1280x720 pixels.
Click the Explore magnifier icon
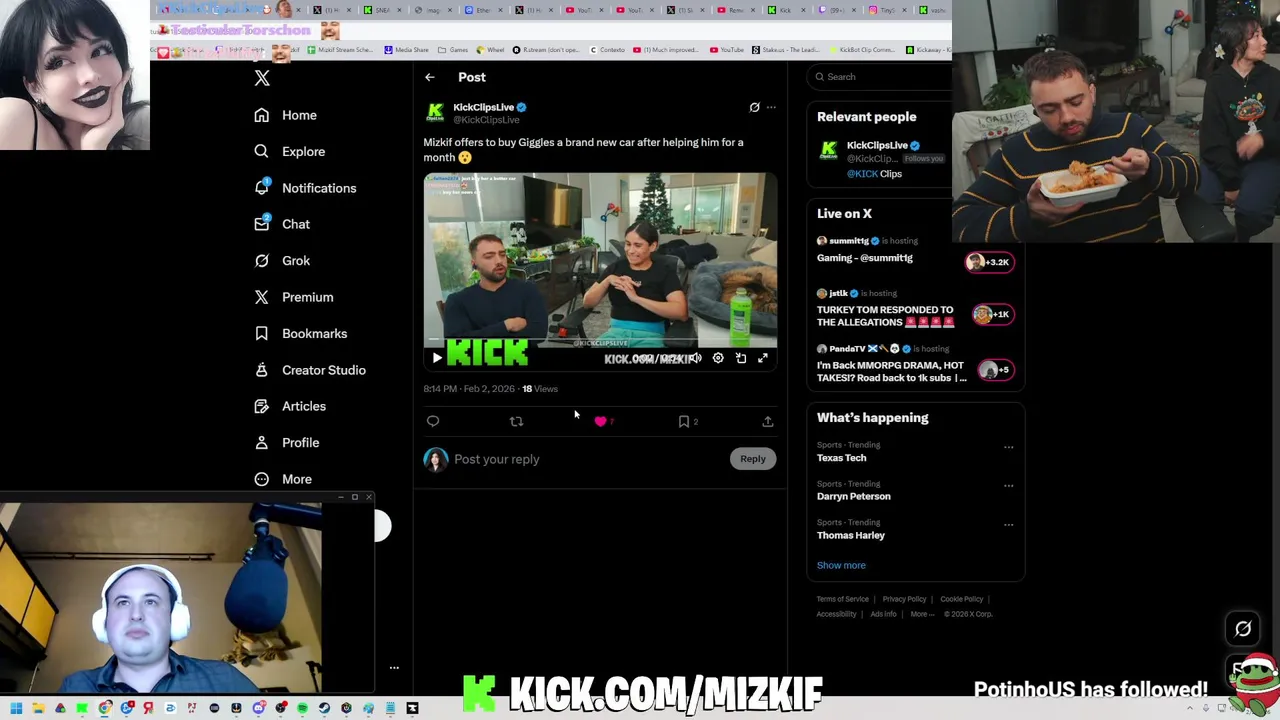pos(262,151)
